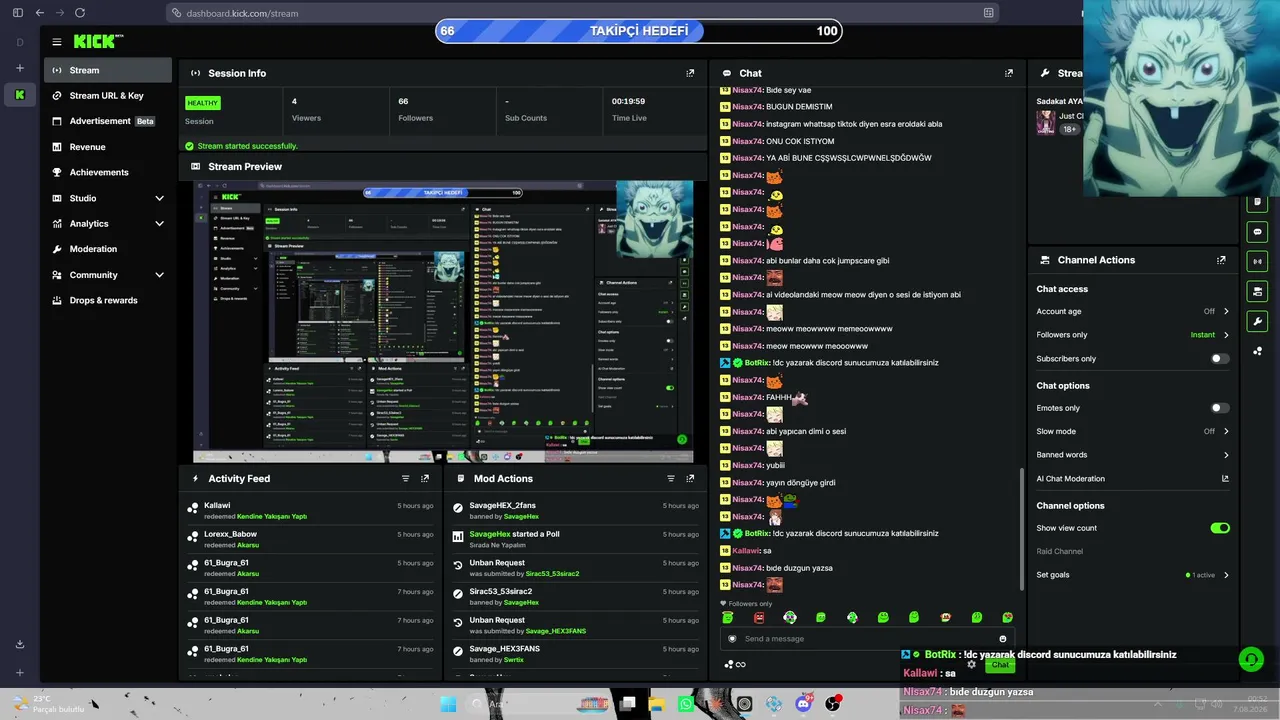
Task: Click the TAKİPÇİ HEDEFİ follower goal bar
Action: pos(639,31)
